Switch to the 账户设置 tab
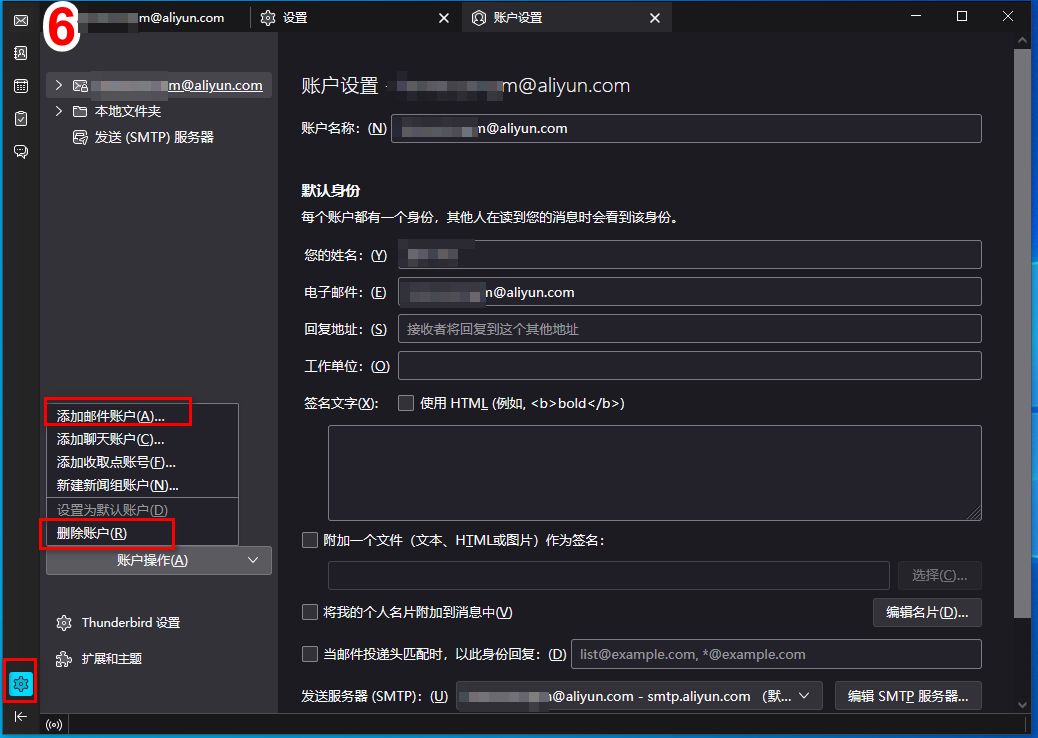This screenshot has height=738, width=1038. click(x=567, y=18)
